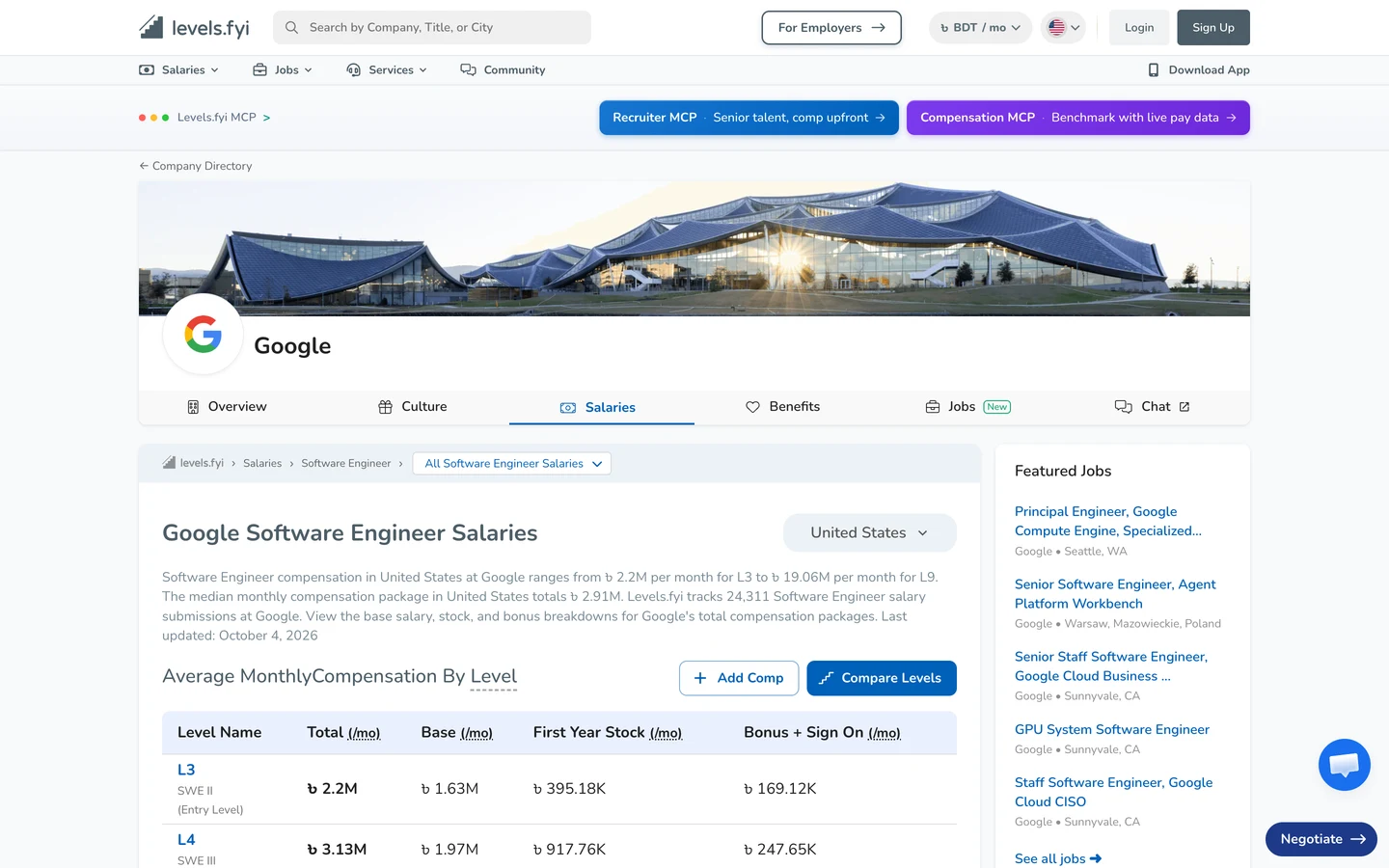This screenshot has height=868, width=1389.
Task: Click the Bonus + Sign On column header
Action: coord(822,732)
